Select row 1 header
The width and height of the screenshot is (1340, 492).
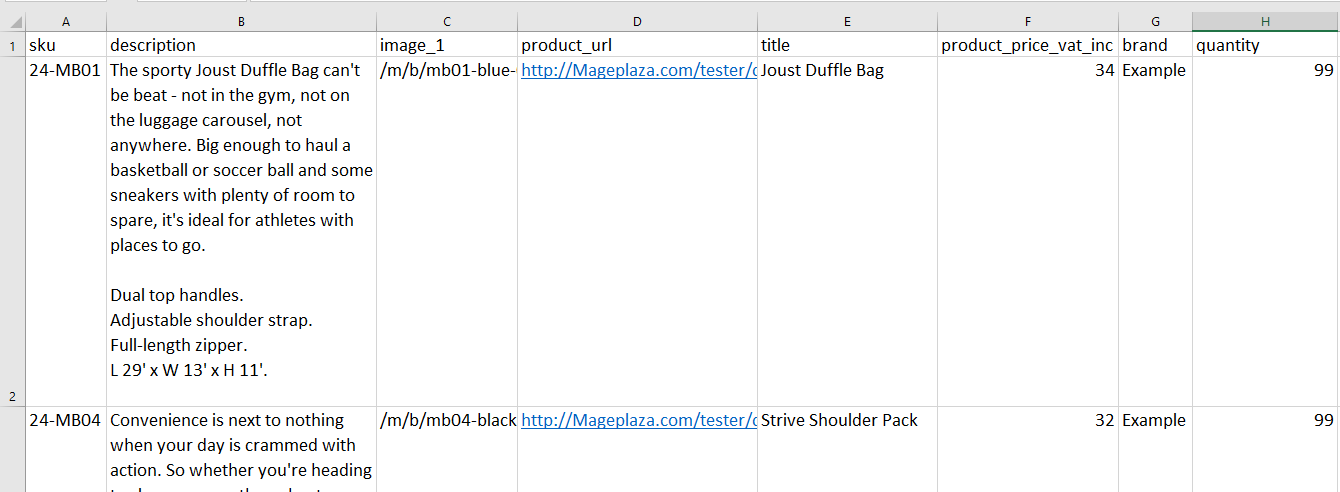(x=13, y=45)
